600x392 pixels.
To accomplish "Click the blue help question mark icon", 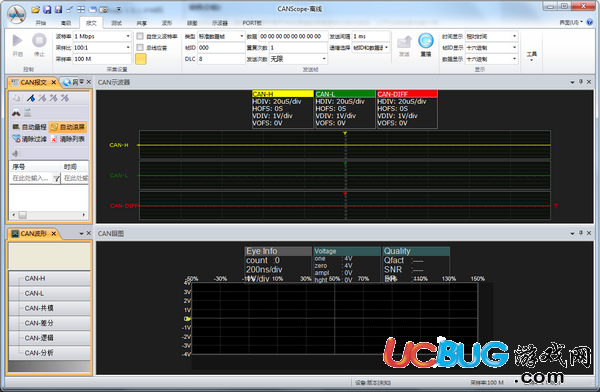I will point(591,22).
